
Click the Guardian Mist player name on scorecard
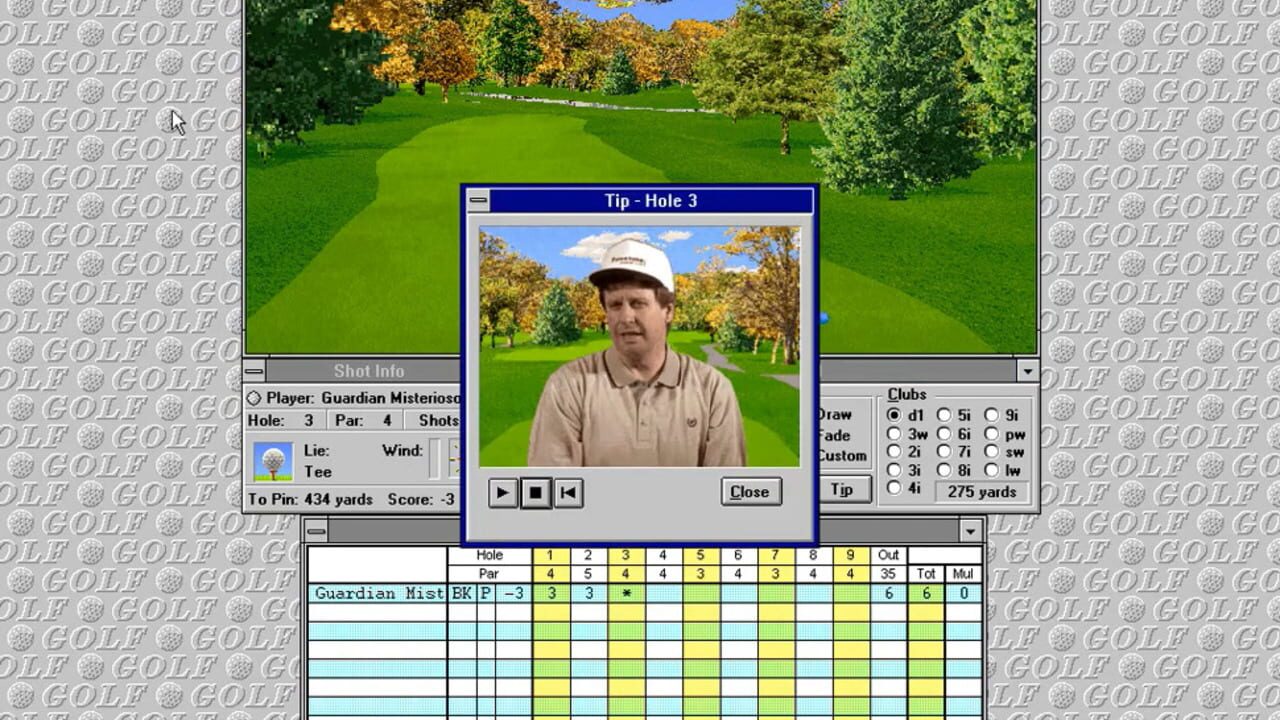click(378, 593)
